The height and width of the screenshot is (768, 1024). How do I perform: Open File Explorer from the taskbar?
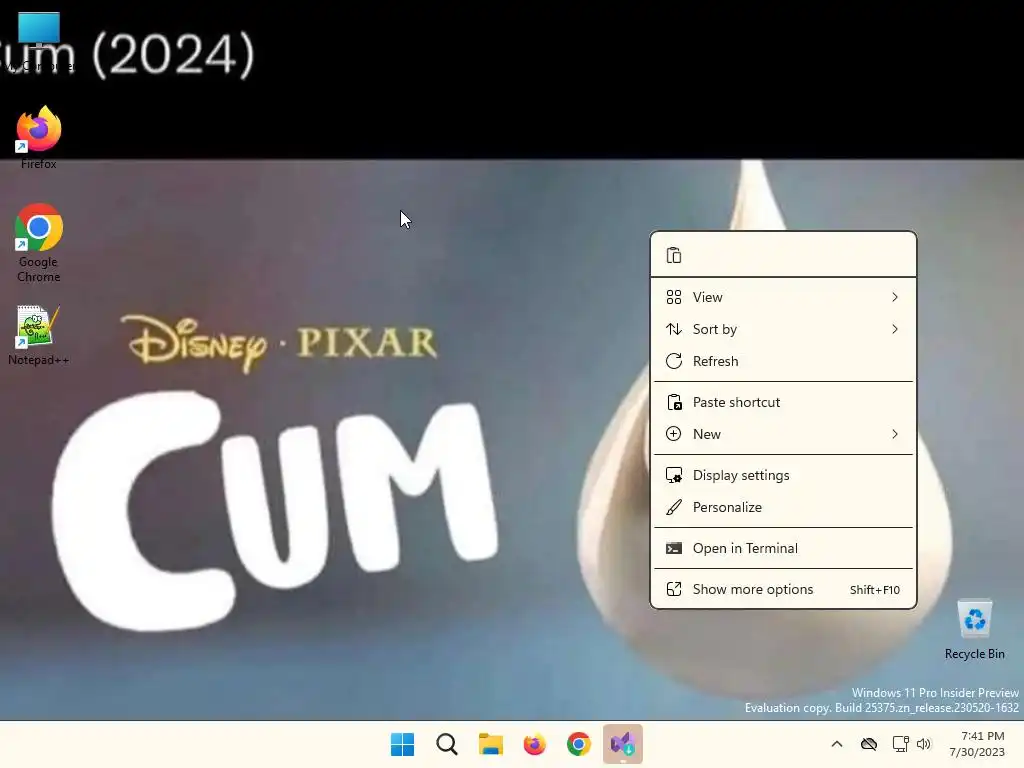[490, 744]
